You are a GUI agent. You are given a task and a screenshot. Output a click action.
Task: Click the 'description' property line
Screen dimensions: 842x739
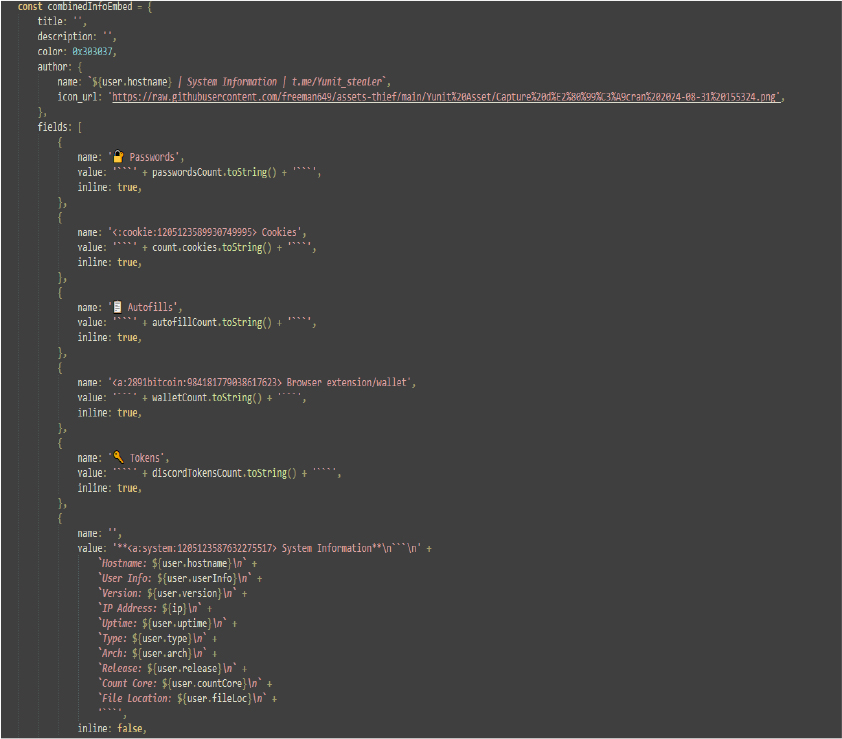(x=77, y=37)
